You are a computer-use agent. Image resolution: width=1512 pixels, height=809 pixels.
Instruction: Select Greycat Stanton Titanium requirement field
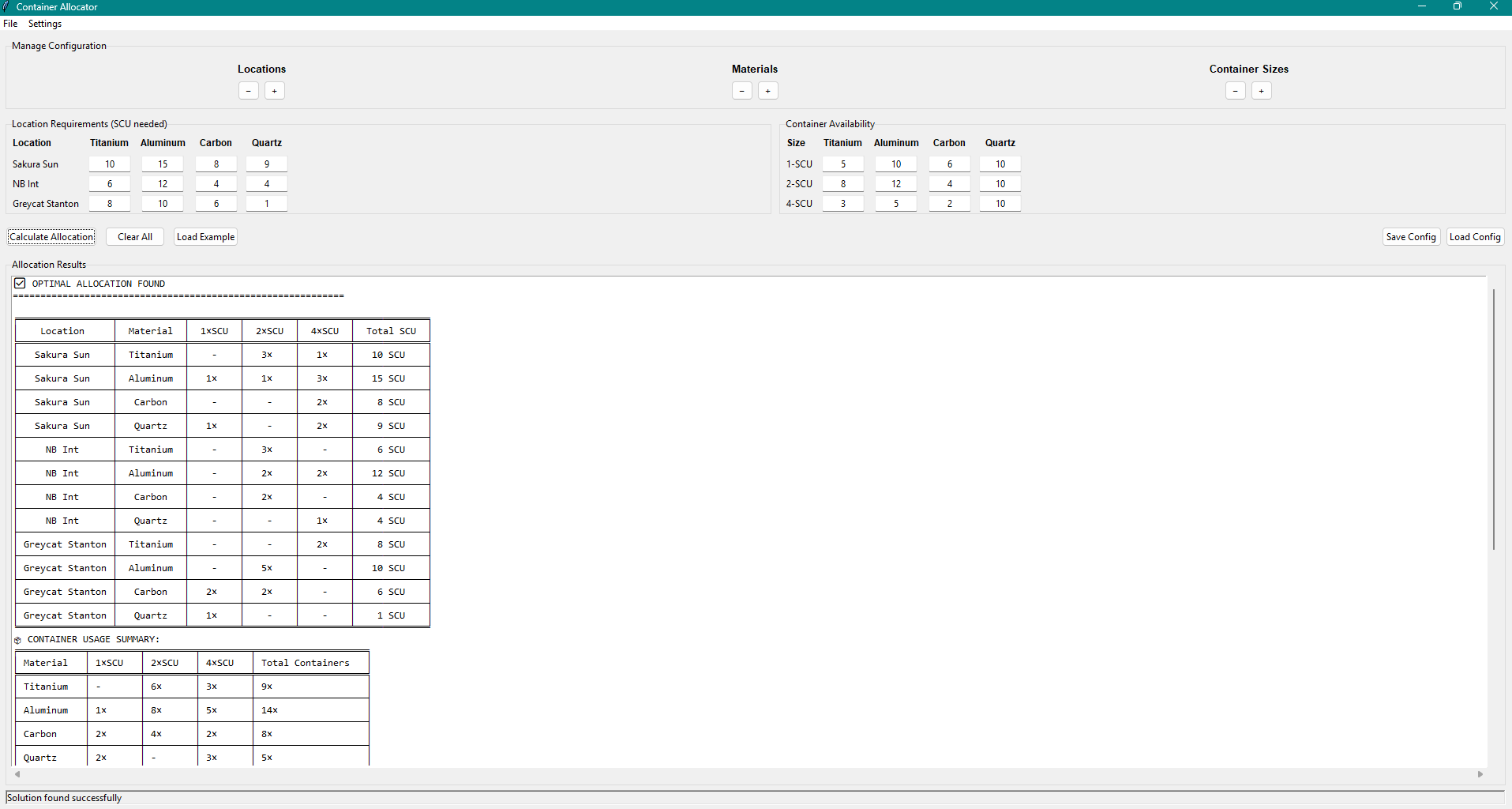tap(110, 203)
